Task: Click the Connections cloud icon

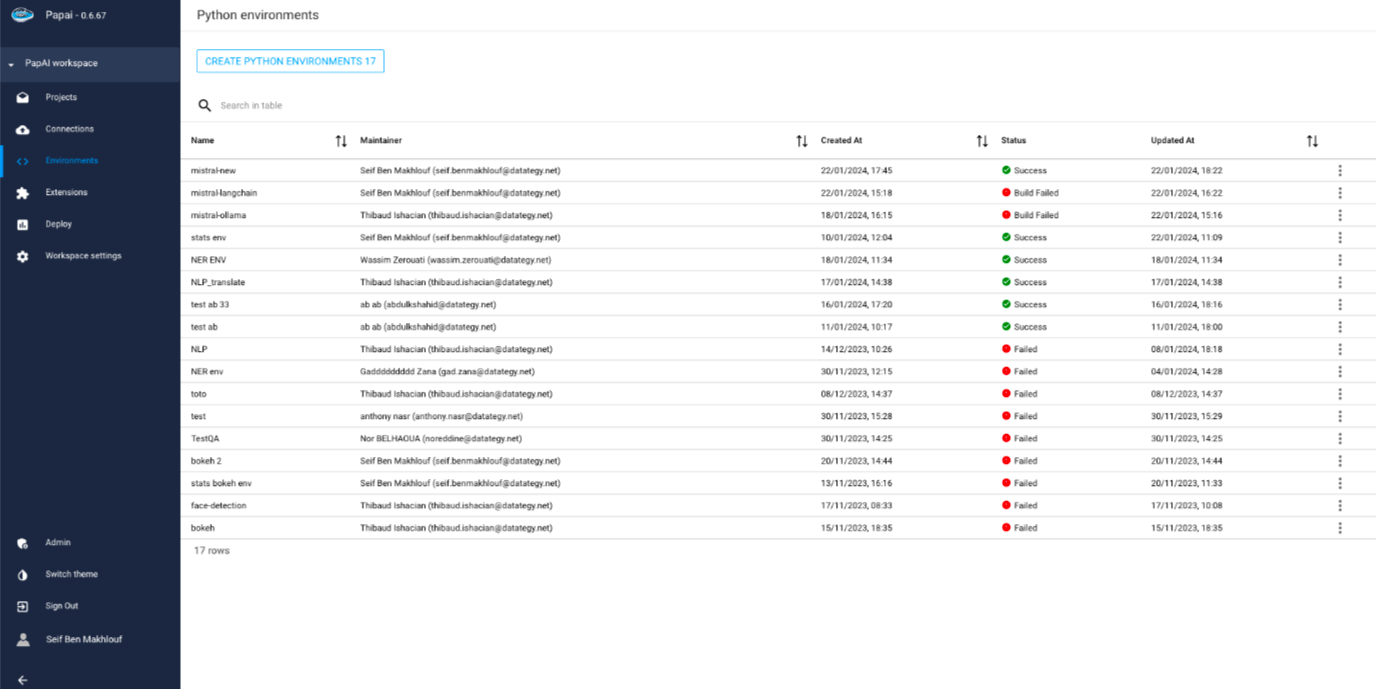Action: point(23,130)
